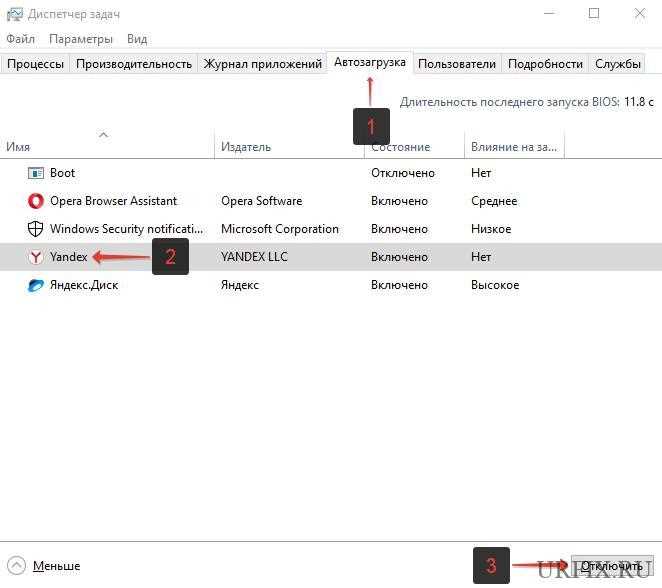662x588 pixels.
Task: Select Windows Security notification entry name
Action: click(x=126, y=229)
